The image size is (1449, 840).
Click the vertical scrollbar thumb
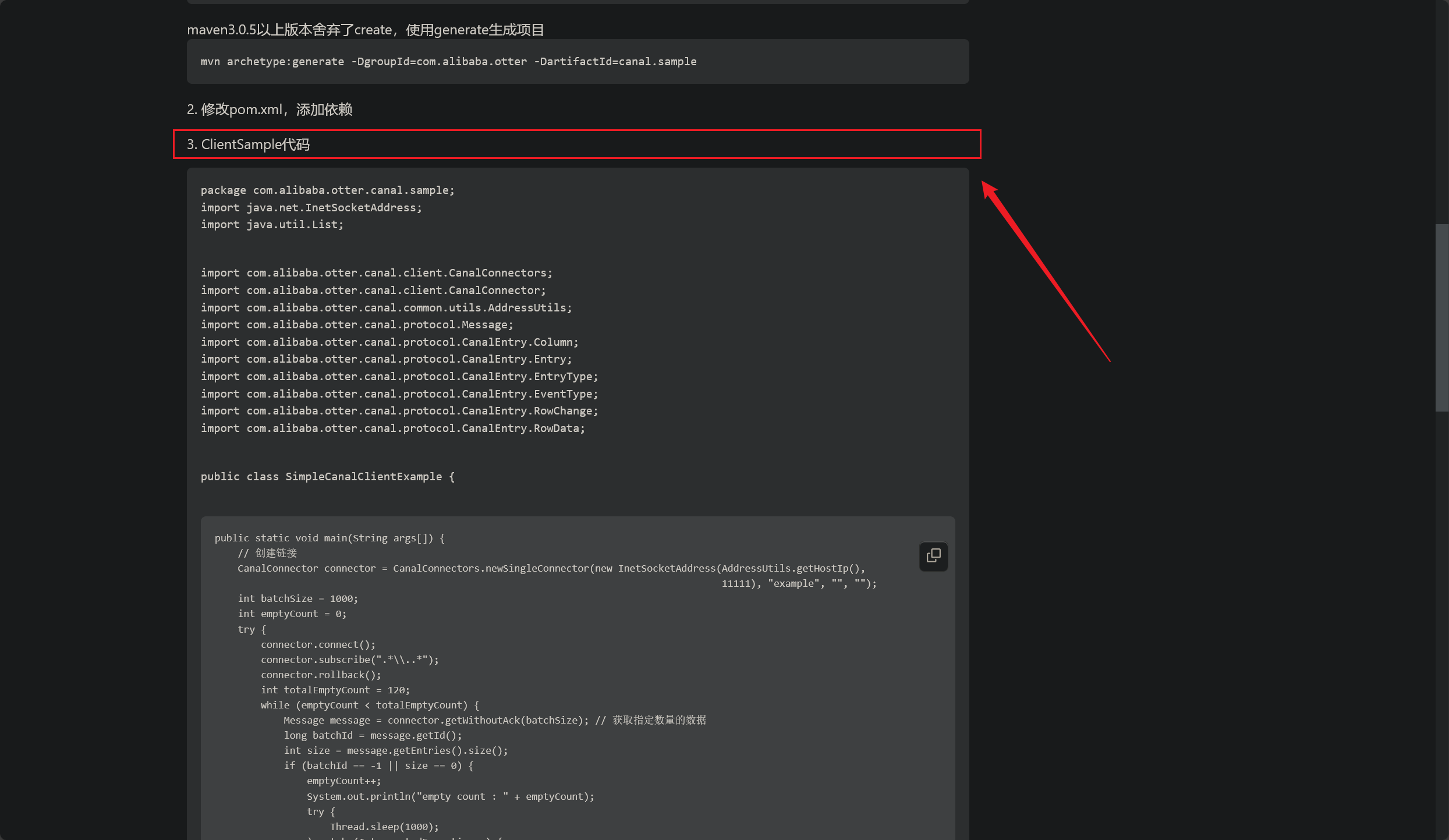point(1441,318)
